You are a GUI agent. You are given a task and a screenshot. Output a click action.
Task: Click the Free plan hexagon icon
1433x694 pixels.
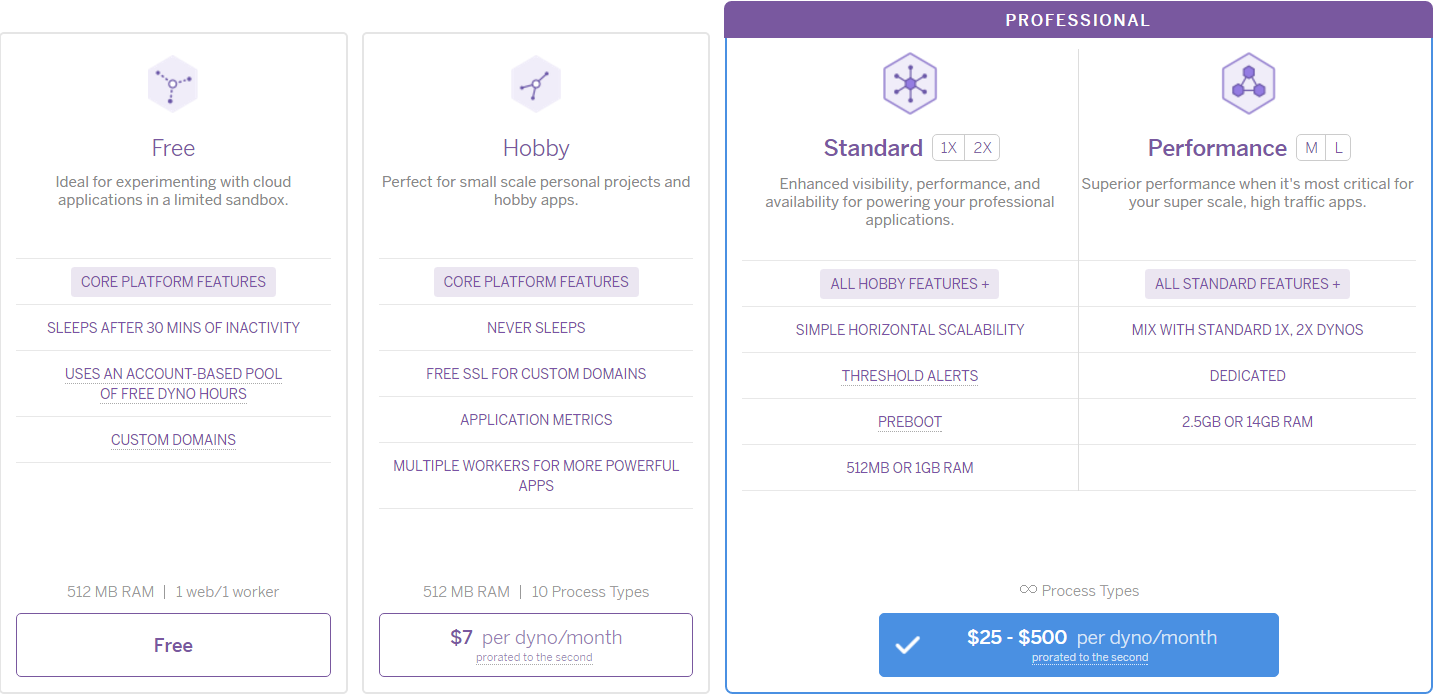[x=173, y=84]
